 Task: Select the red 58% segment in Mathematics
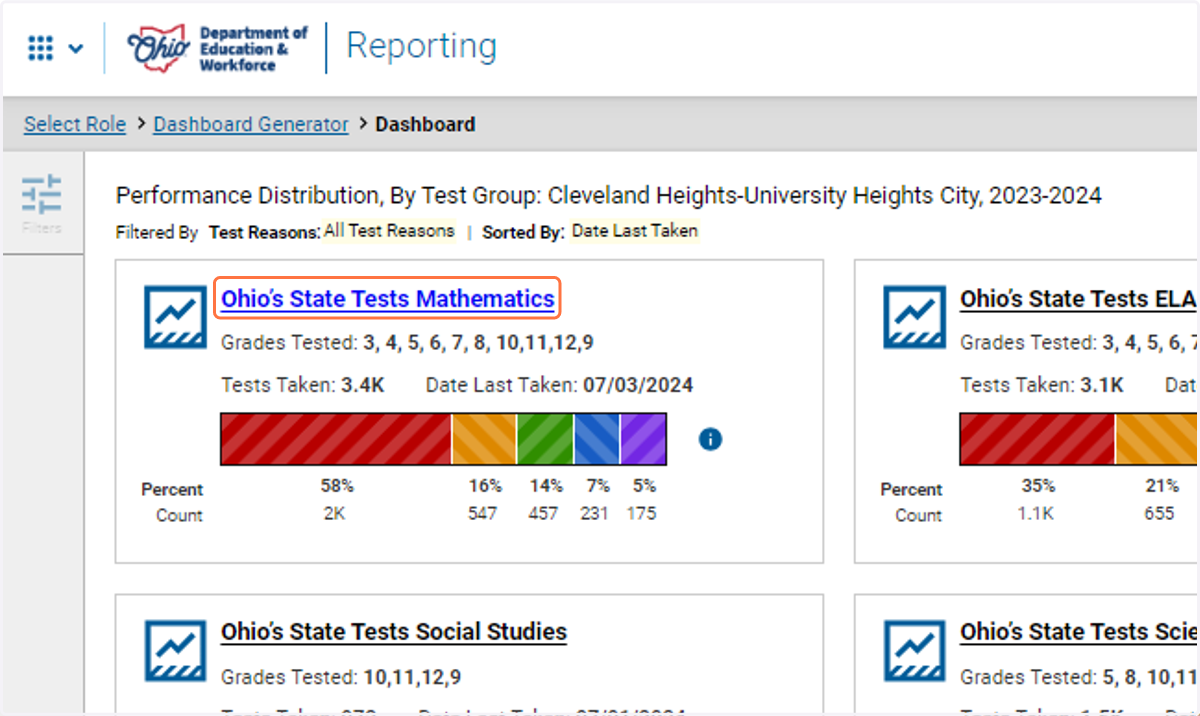pos(336,439)
